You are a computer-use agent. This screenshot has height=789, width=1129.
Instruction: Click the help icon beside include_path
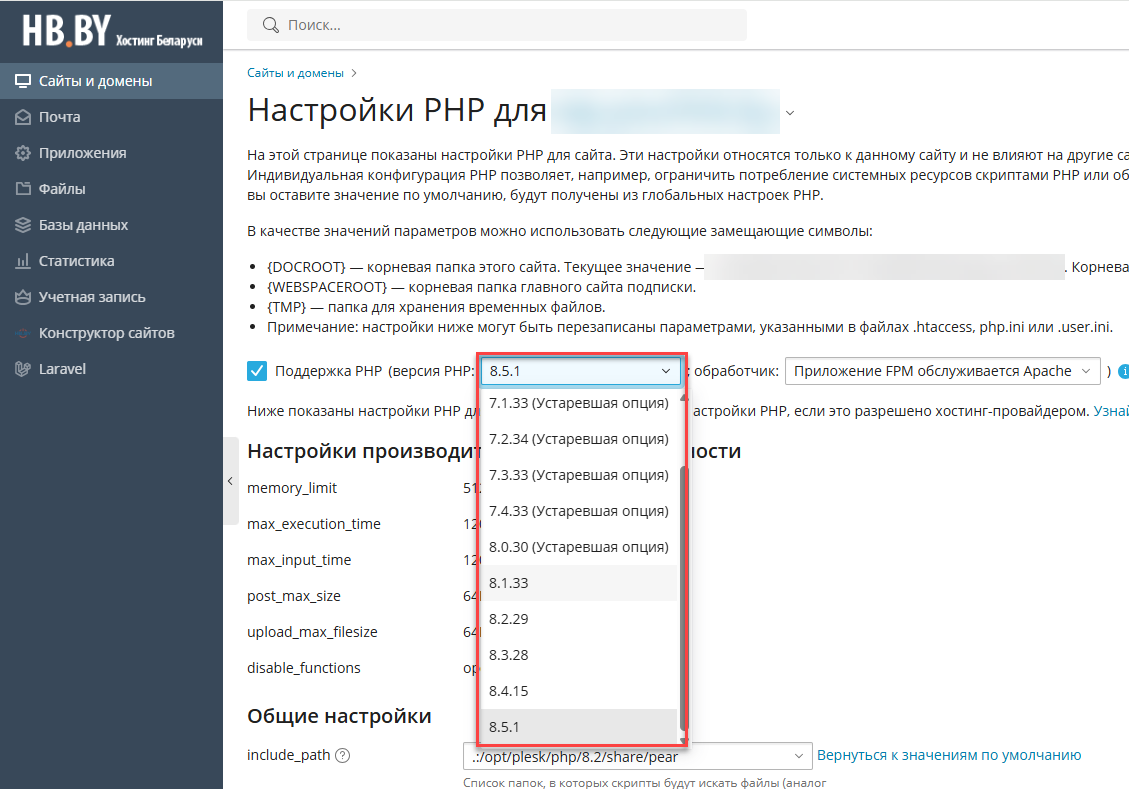(x=343, y=756)
